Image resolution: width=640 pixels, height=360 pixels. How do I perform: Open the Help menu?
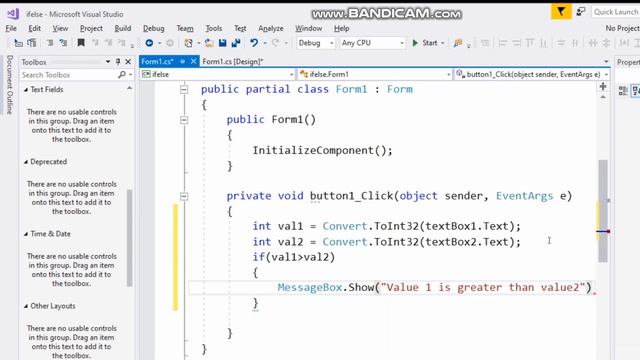341,28
